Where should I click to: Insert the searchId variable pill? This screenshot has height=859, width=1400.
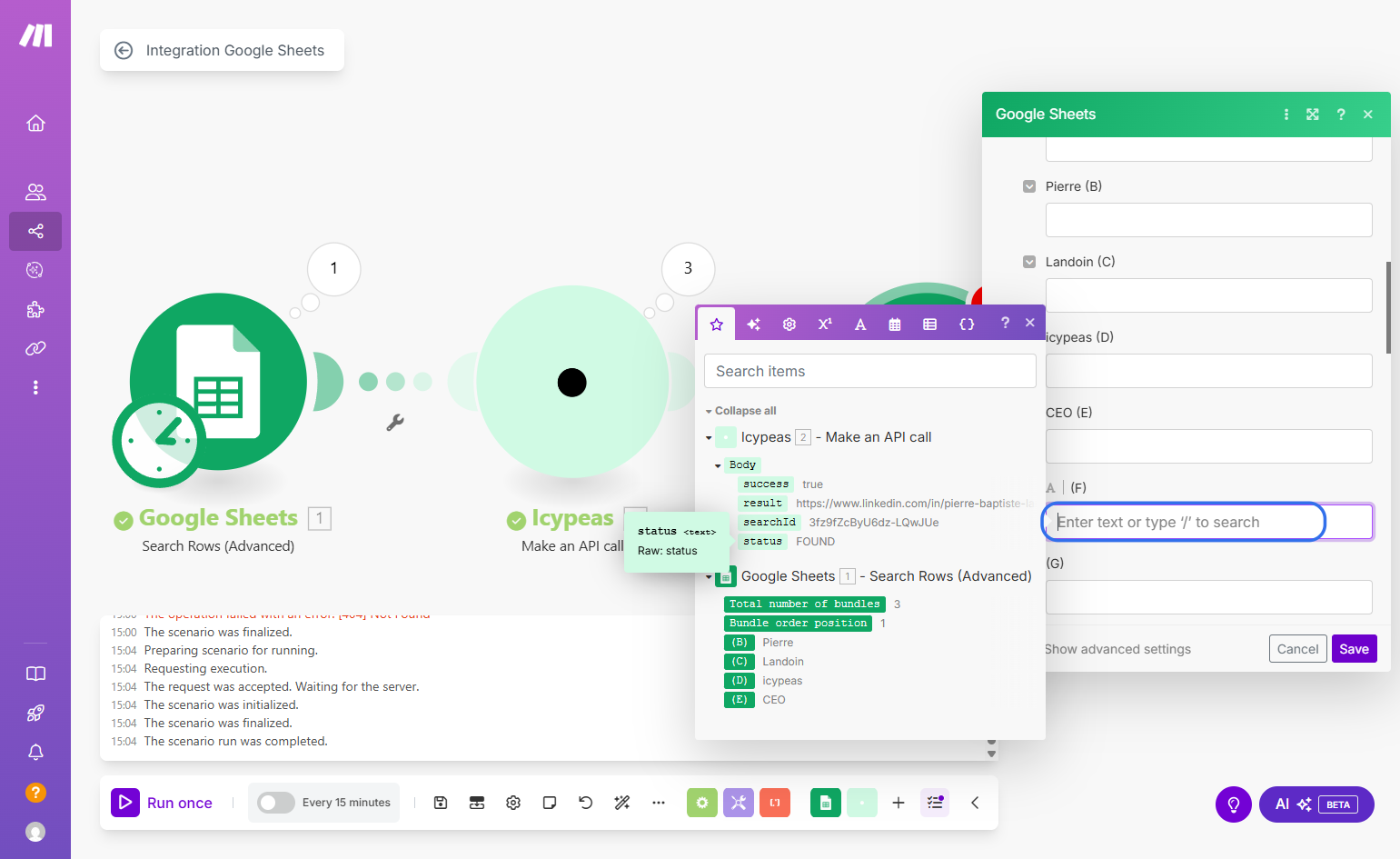point(770,523)
